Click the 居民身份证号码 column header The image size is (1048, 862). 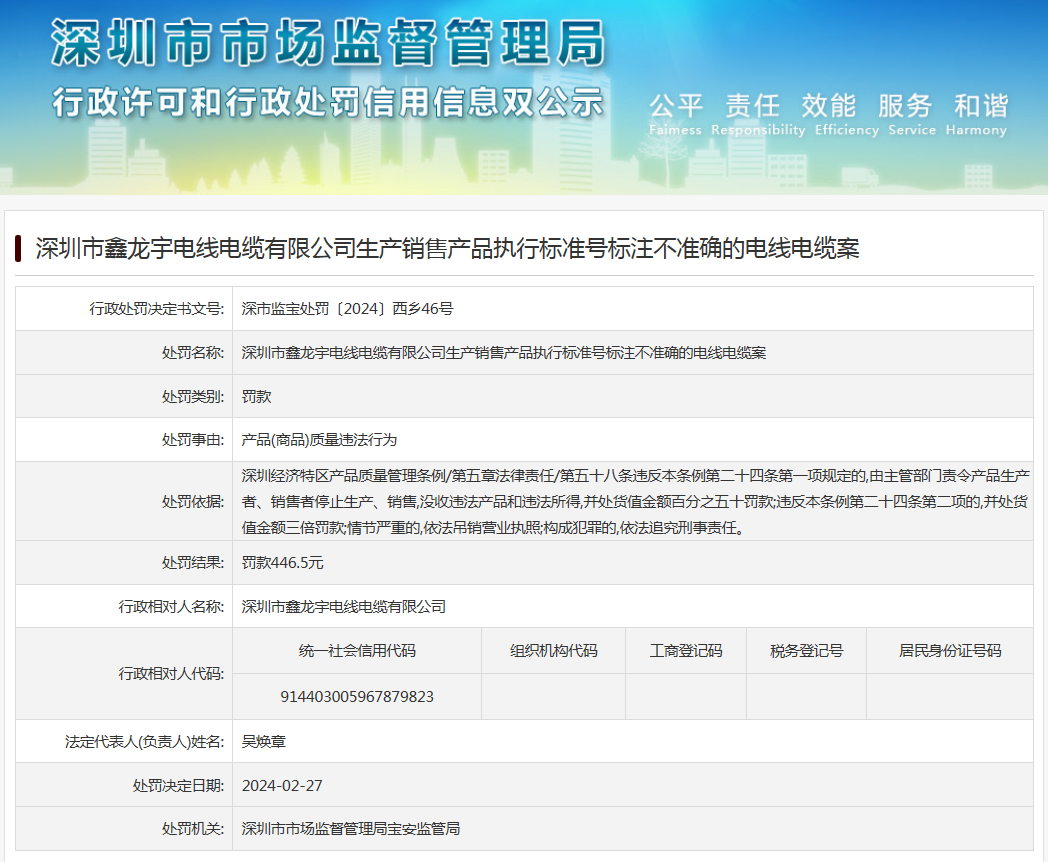[950, 651]
